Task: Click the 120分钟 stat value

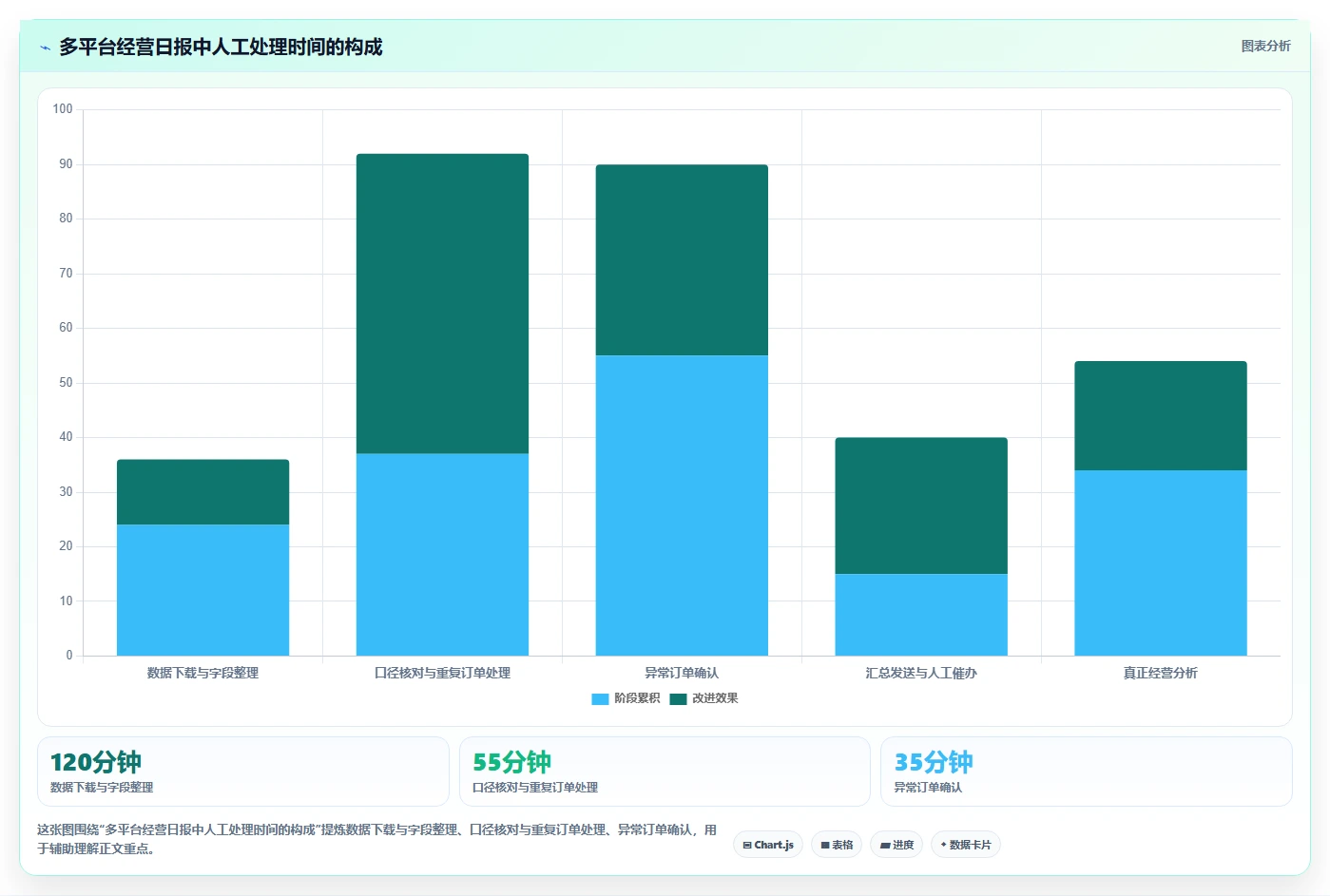Action: 96,762
